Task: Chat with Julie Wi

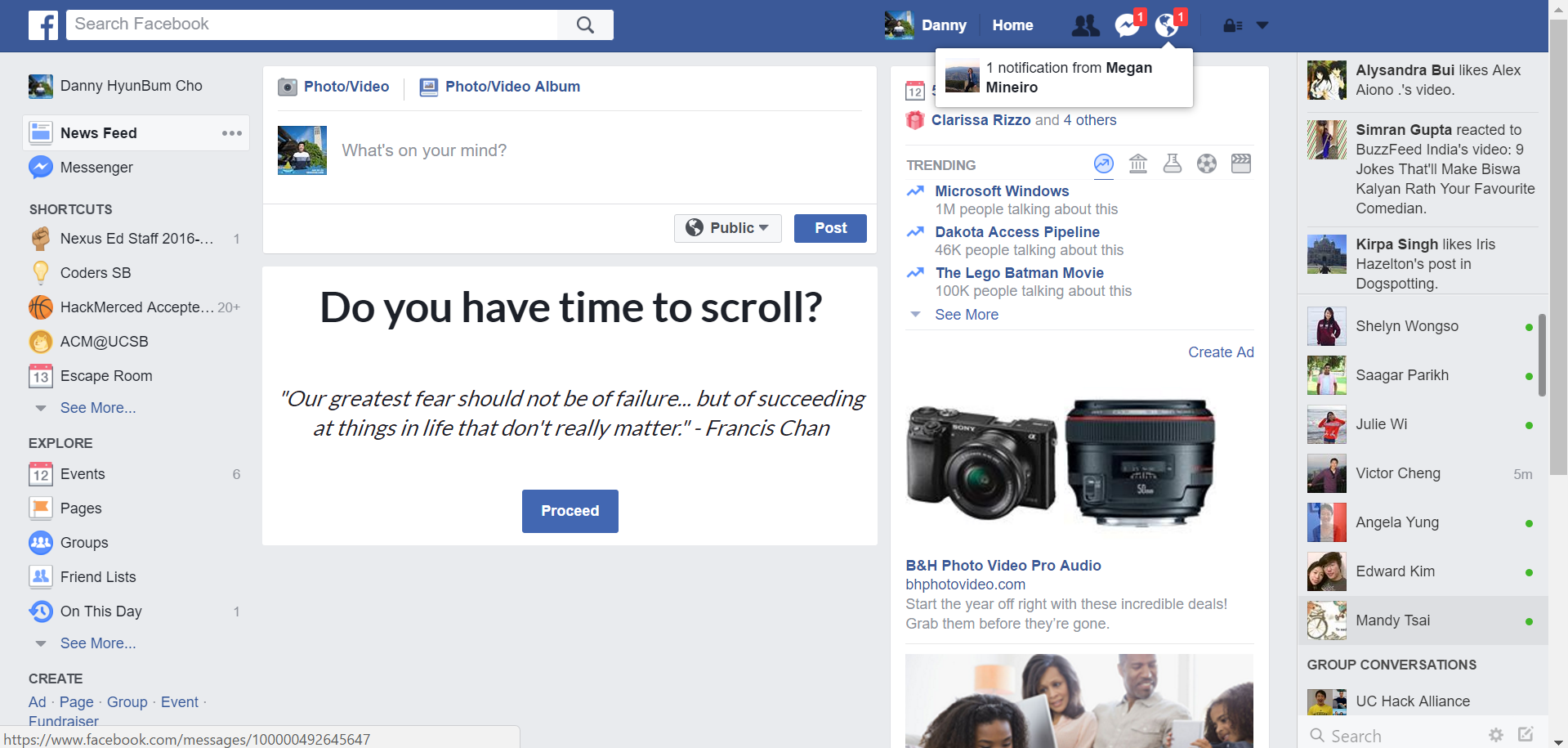Action: 1423,424
